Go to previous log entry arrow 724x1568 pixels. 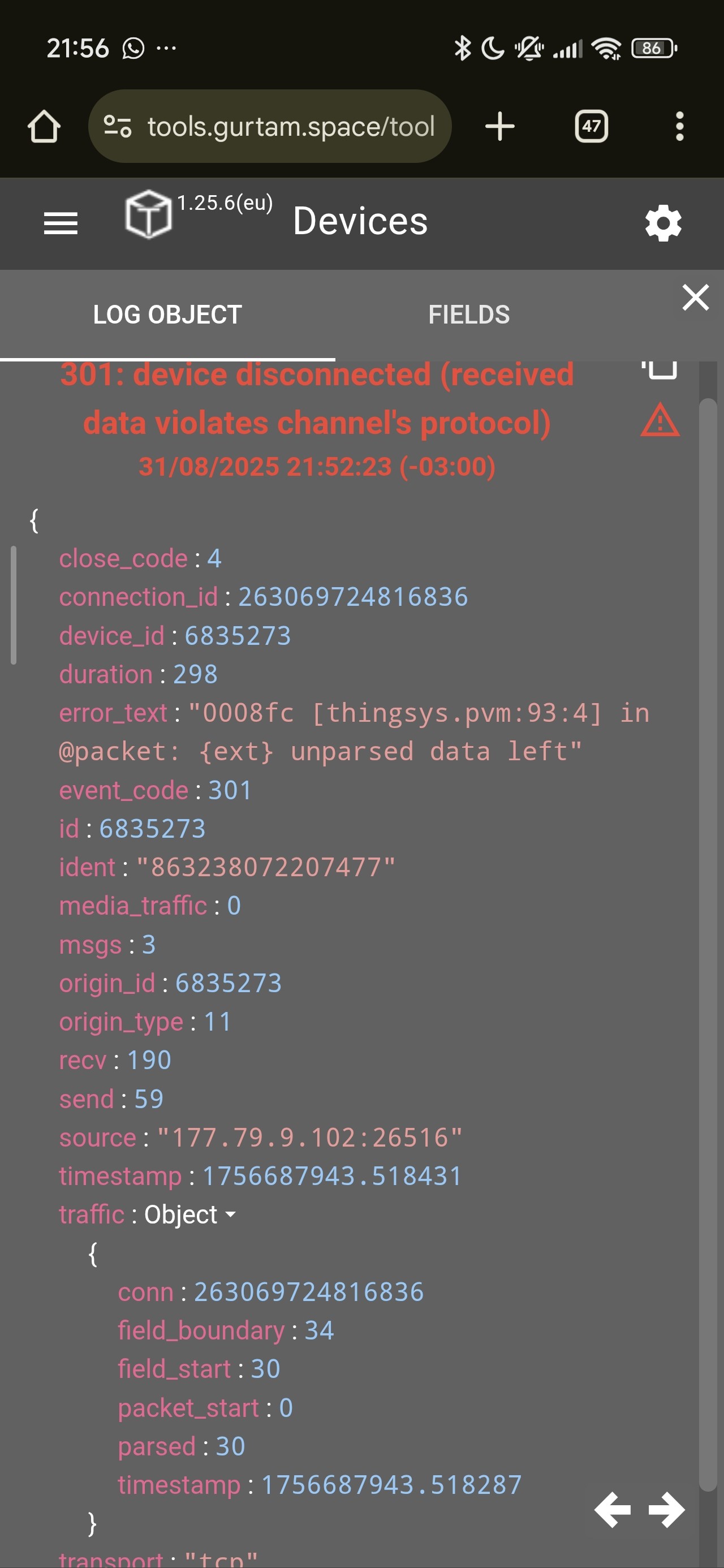point(613,1509)
